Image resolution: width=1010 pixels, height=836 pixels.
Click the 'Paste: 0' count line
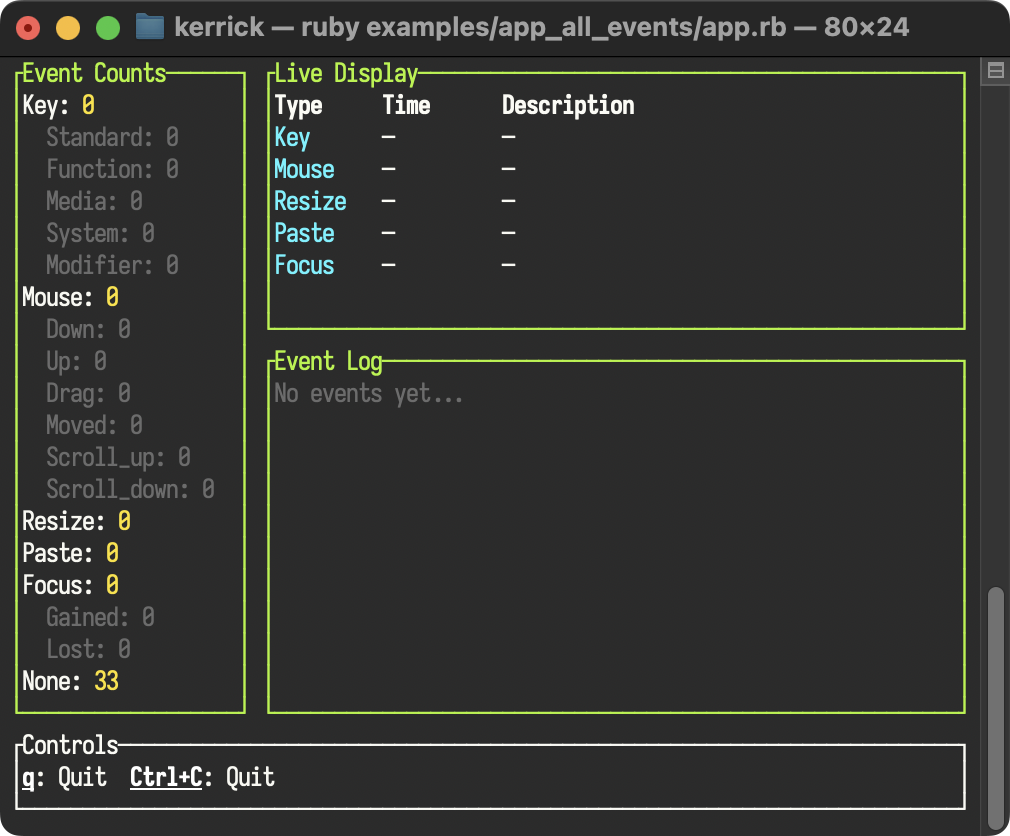tap(70, 553)
